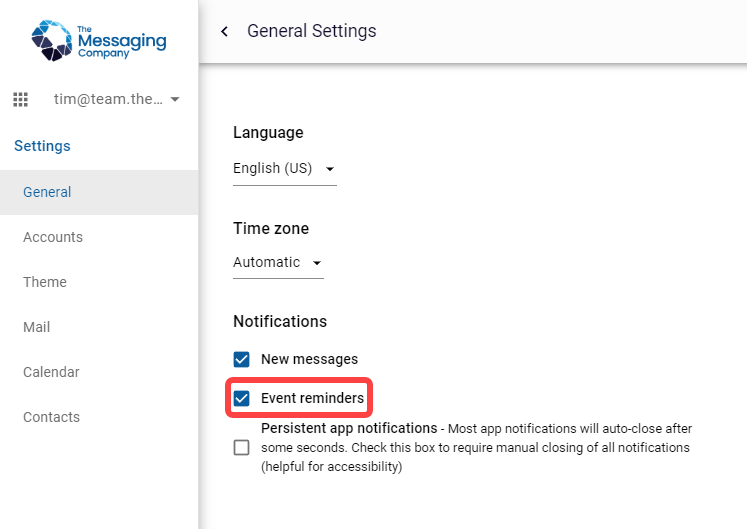Viewport: 747px width, 529px height.
Task: Click the account dropdown arrow beside tim@team
Action: 175,99
